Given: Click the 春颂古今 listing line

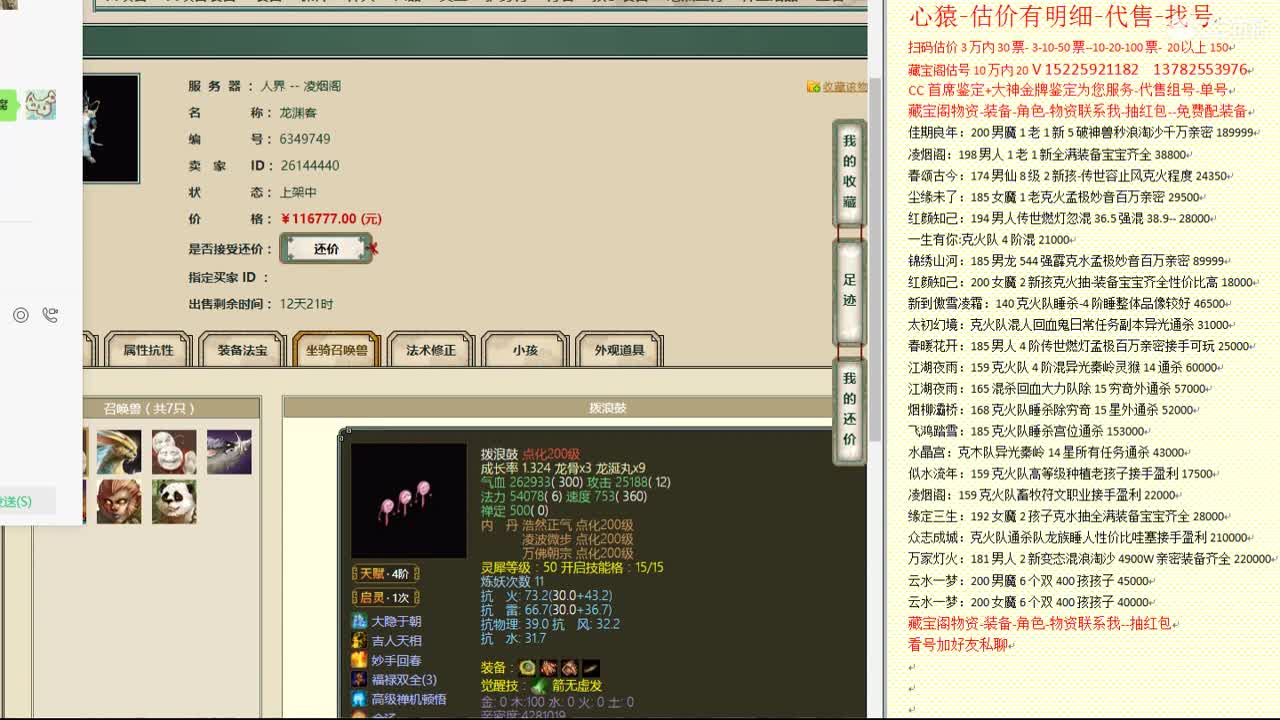Looking at the screenshot, I should 1070,175.
